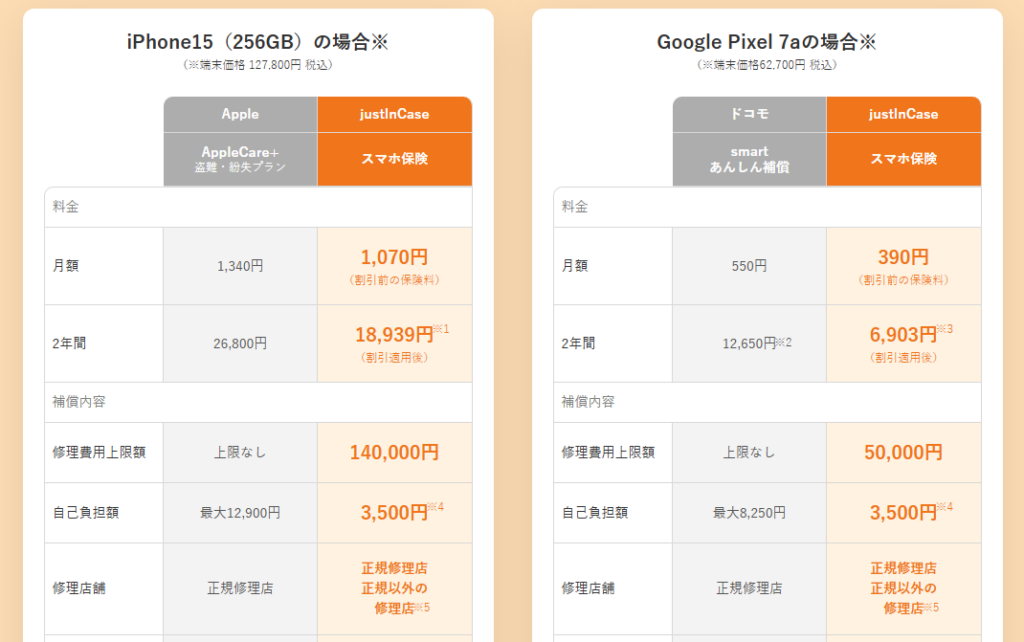Click （割引前の保険料） note under 1,070円
The height and width of the screenshot is (642, 1024).
click(x=394, y=280)
